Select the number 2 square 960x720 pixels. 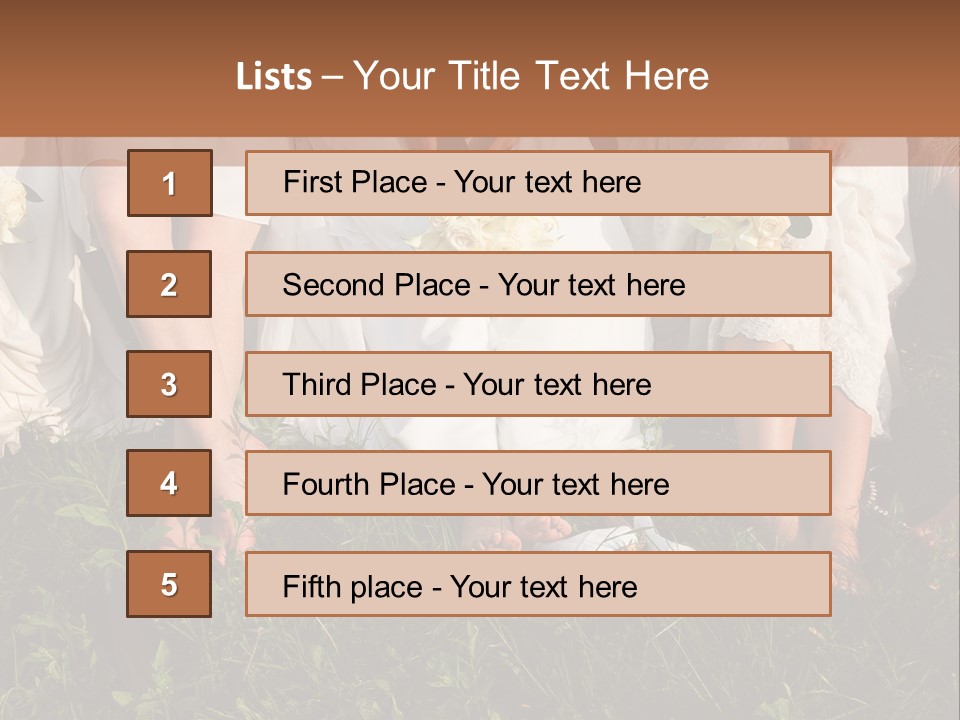click(x=169, y=284)
